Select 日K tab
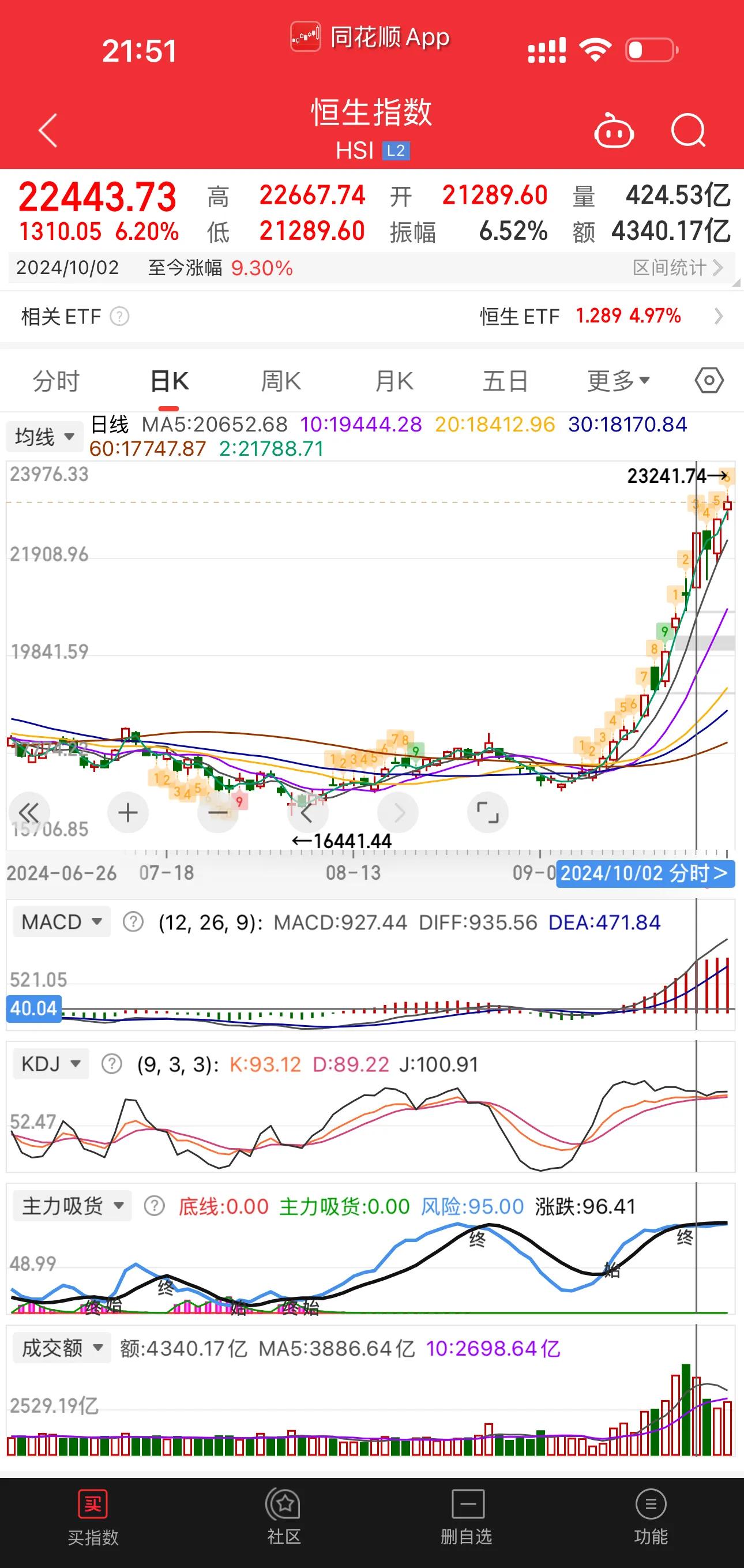Viewport: 744px width, 1568px height. [x=169, y=381]
